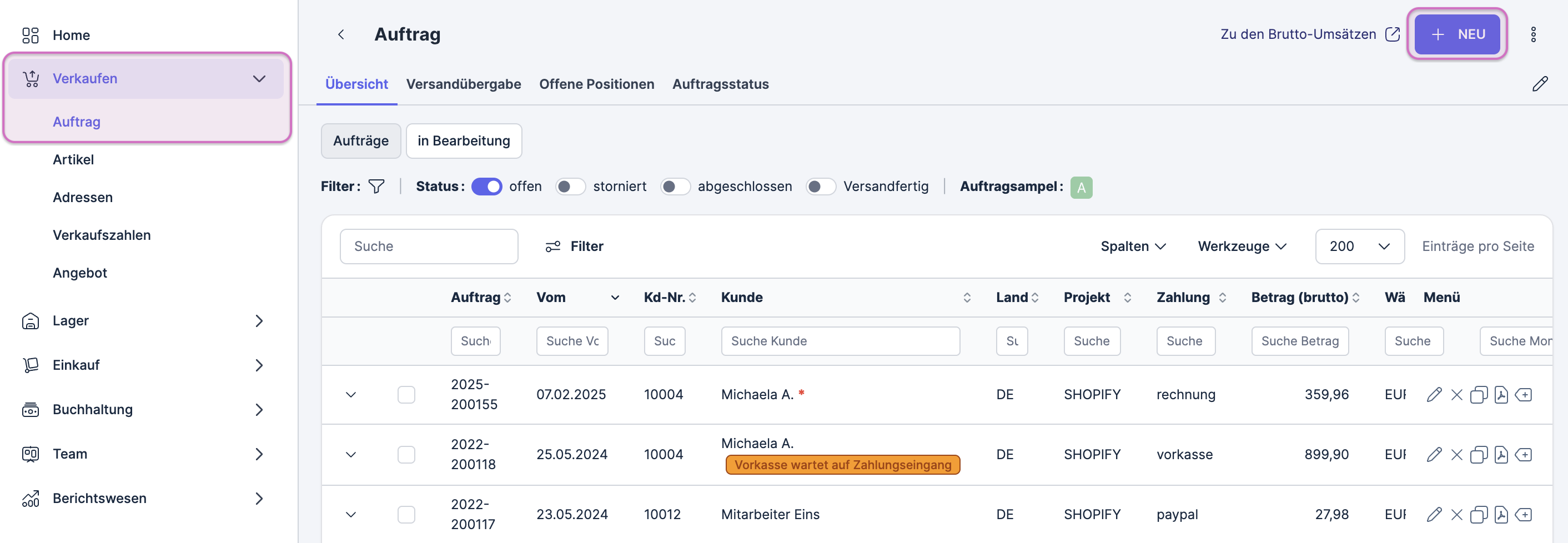Screen dimensions: 1568x543
Task: Click the green Auftragsampel A badge
Action: tap(1080, 187)
